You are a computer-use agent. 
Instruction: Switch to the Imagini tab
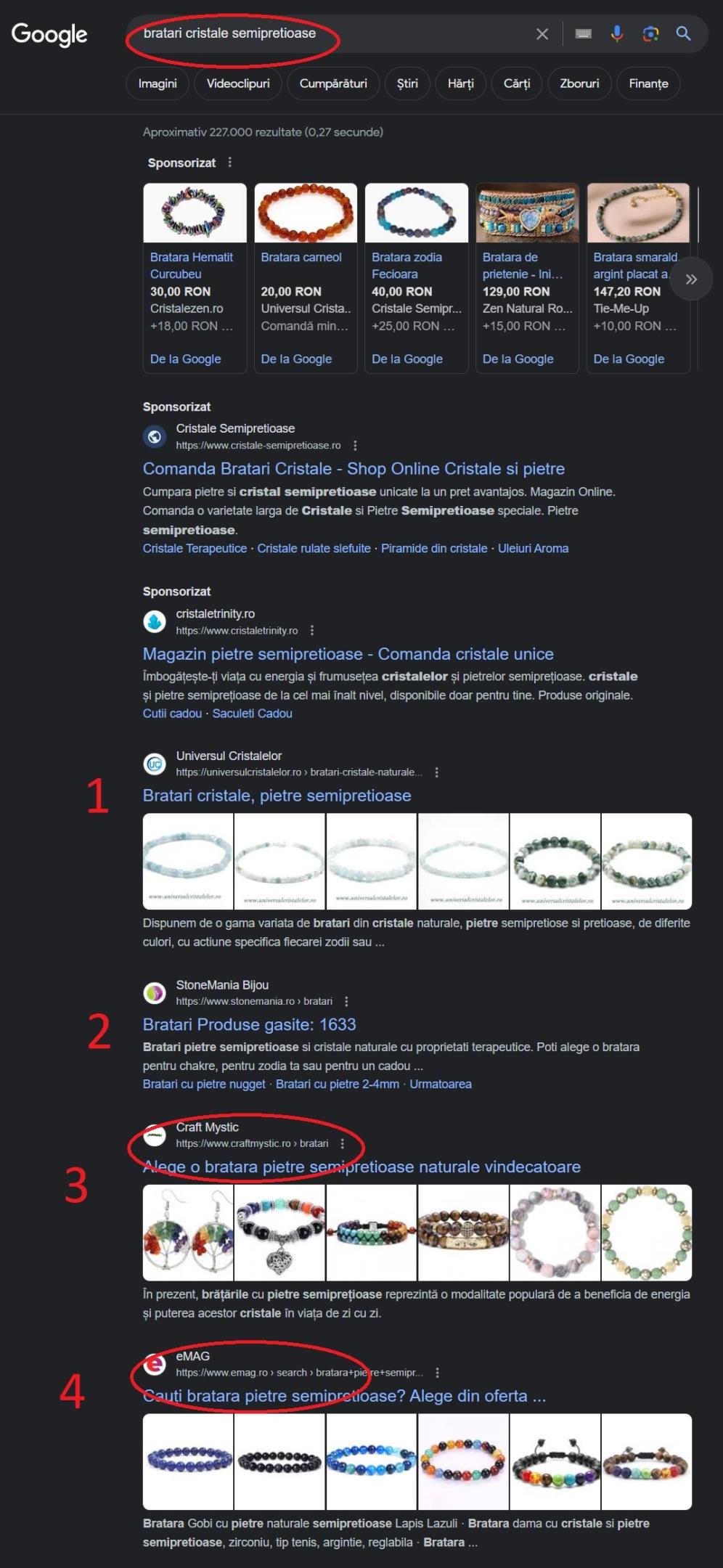pos(158,83)
